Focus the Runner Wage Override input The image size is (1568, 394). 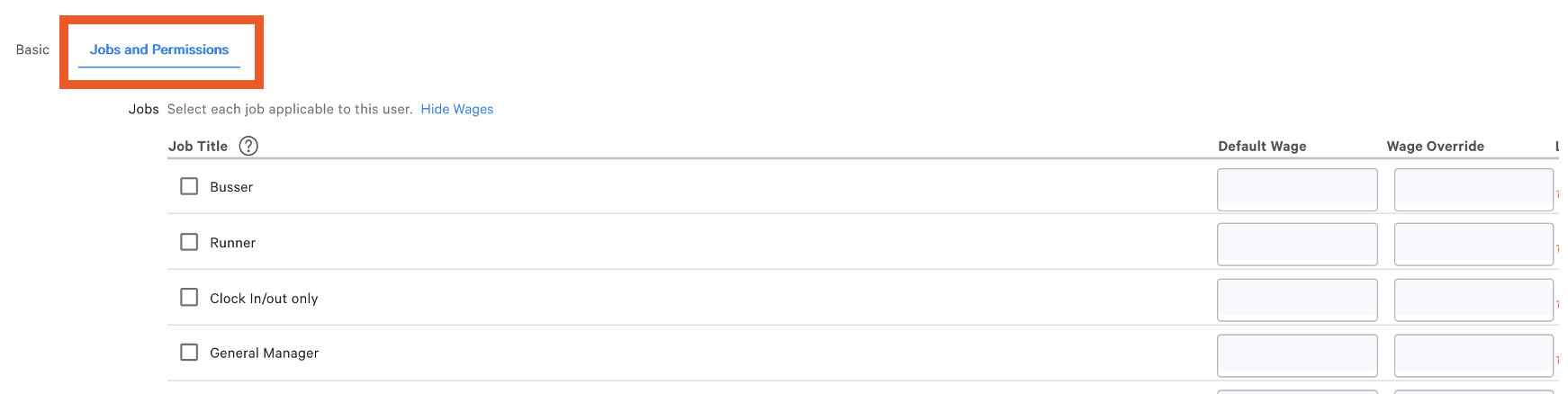coord(1473,245)
